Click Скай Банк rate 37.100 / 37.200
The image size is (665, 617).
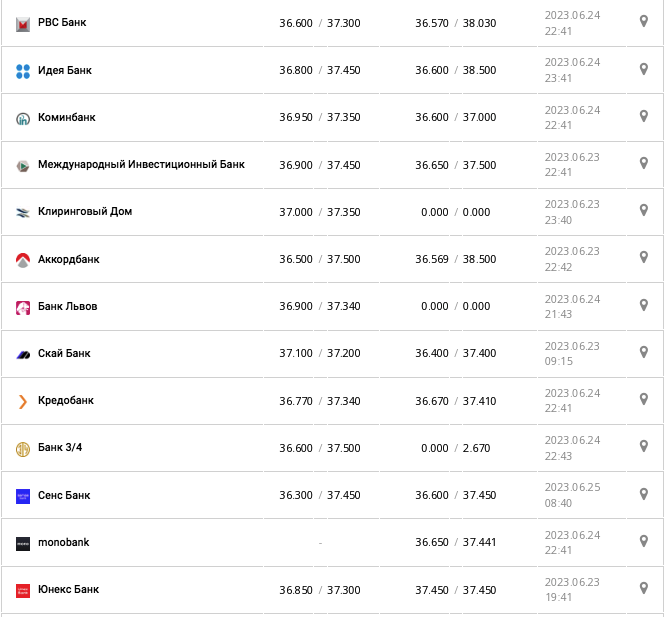pos(320,353)
